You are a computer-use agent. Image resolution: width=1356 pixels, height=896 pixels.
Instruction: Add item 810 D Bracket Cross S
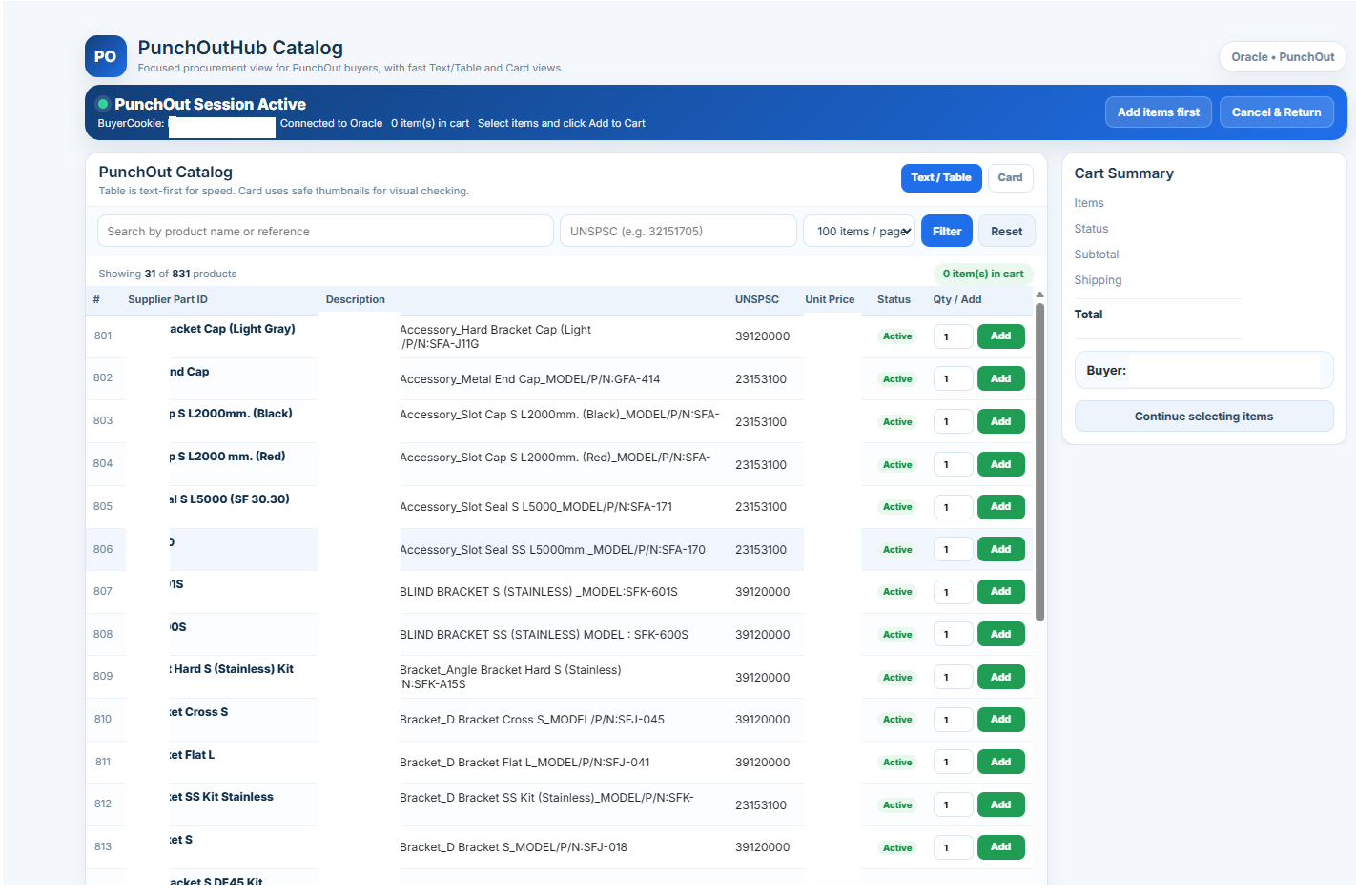tap(1000, 720)
